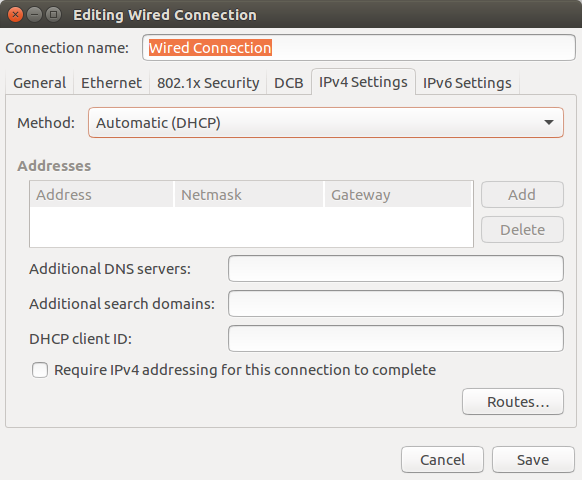Minimize the Editing Wired Connection window

pos(35,15)
